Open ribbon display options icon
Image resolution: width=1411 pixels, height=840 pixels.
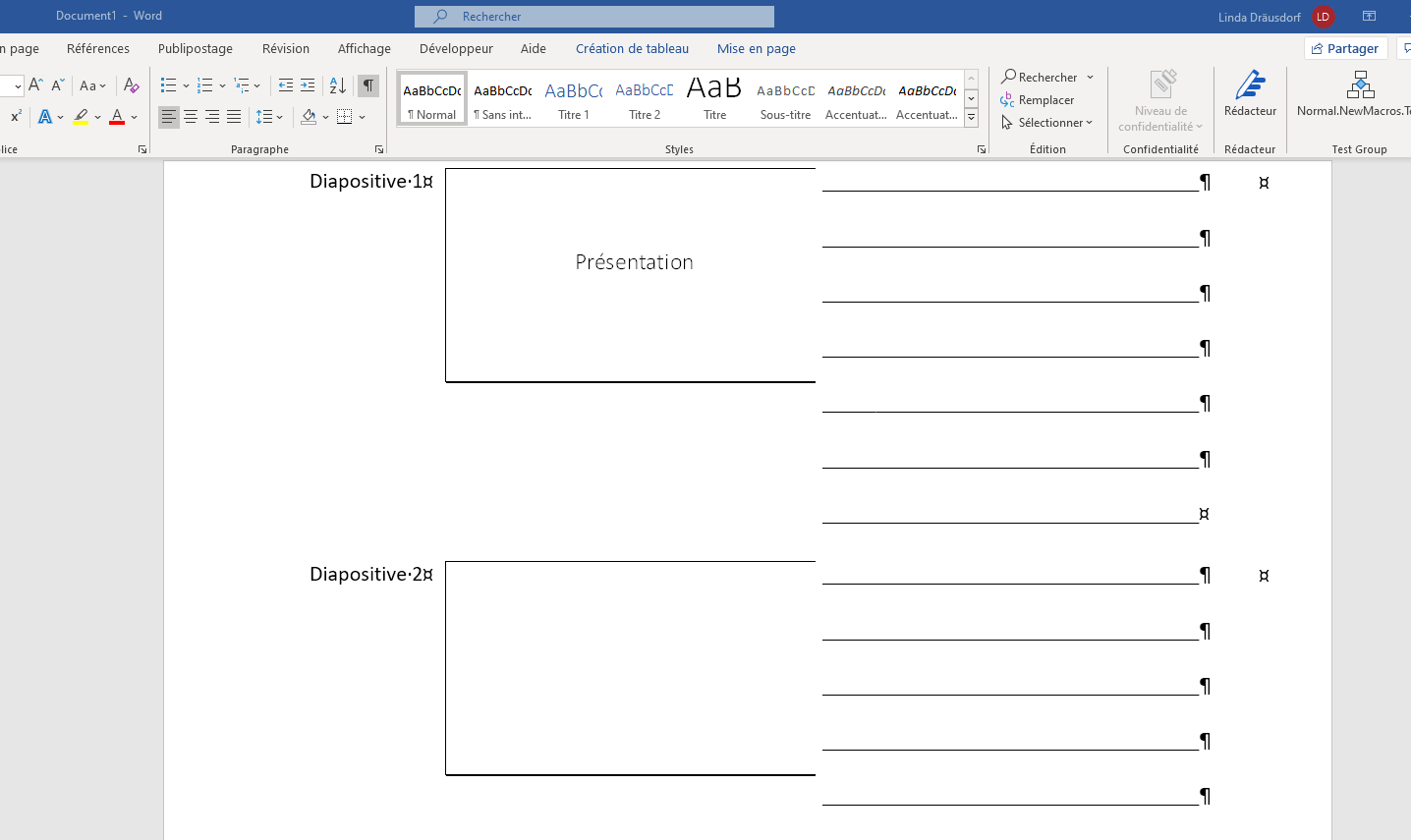coord(1369,16)
